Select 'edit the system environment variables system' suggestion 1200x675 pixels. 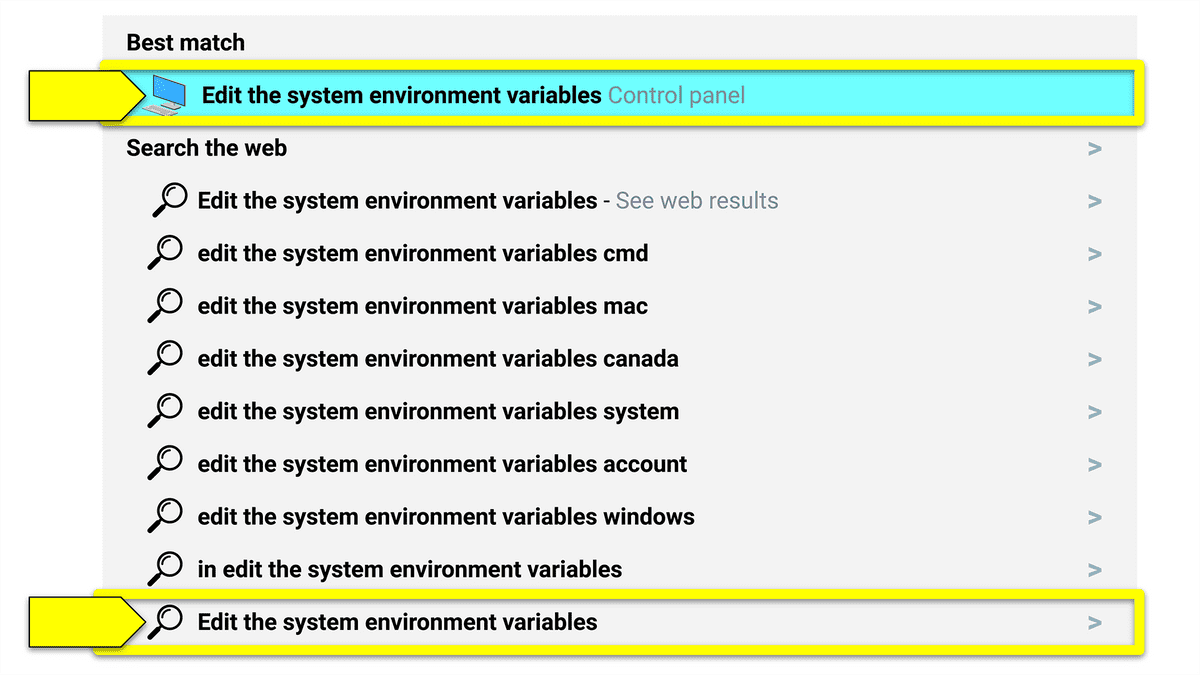(x=438, y=412)
